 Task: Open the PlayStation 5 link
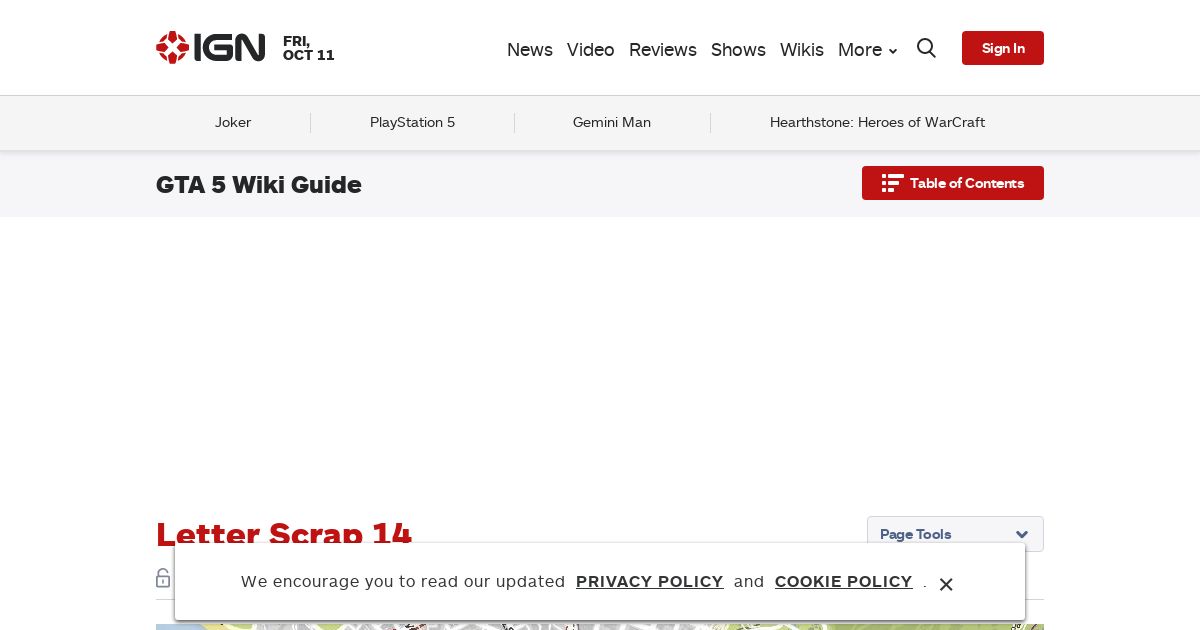pyautogui.click(x=412, y=122)
